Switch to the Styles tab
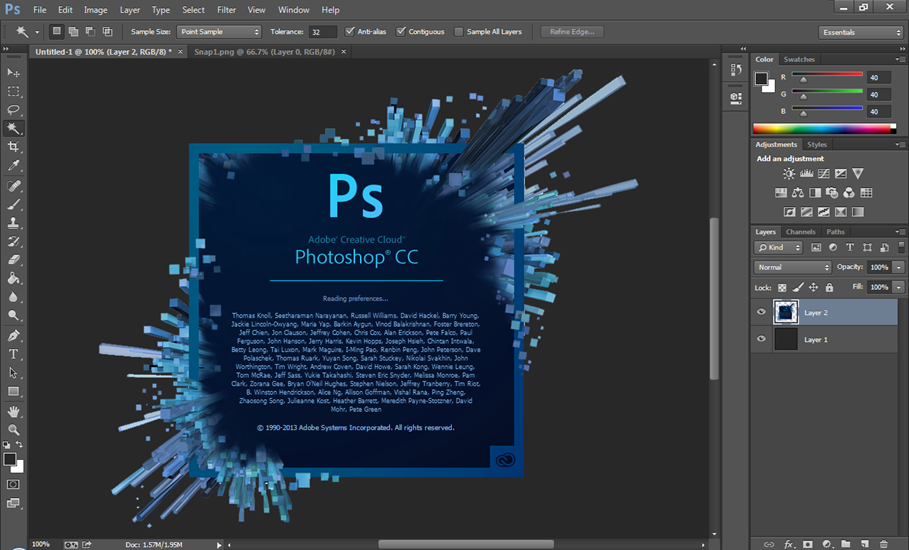This screenshot has width=909, height=550. (x=817, y=144)
